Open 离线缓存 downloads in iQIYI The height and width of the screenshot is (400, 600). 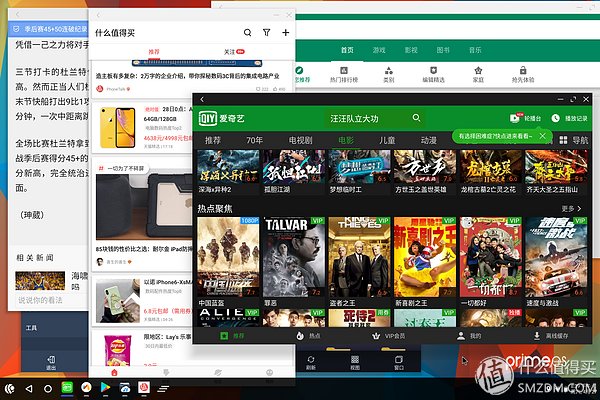551,336
